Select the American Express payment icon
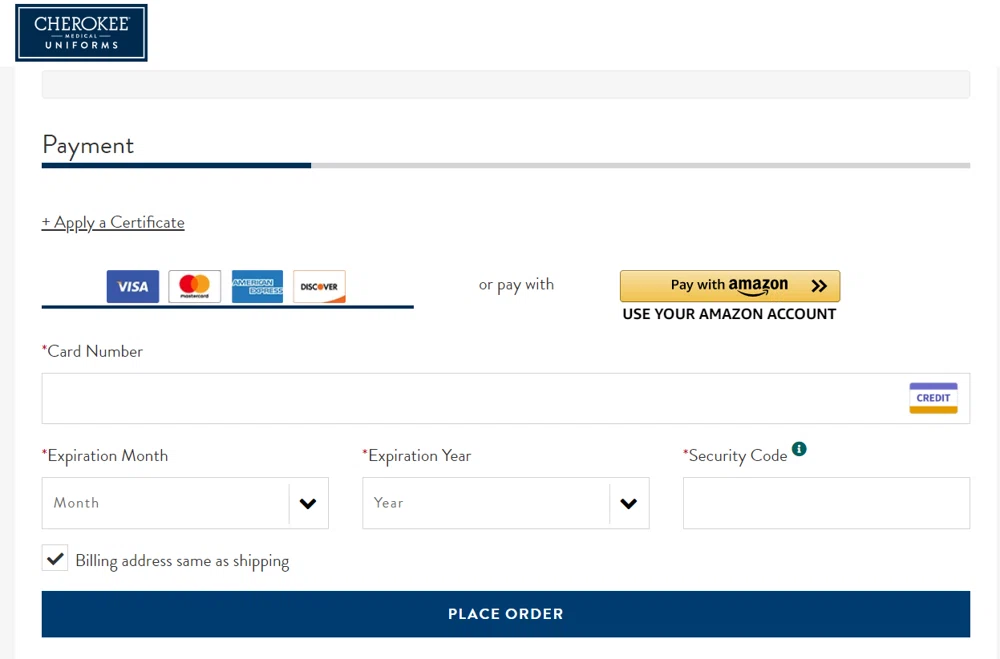 click(x=256, y=286)
